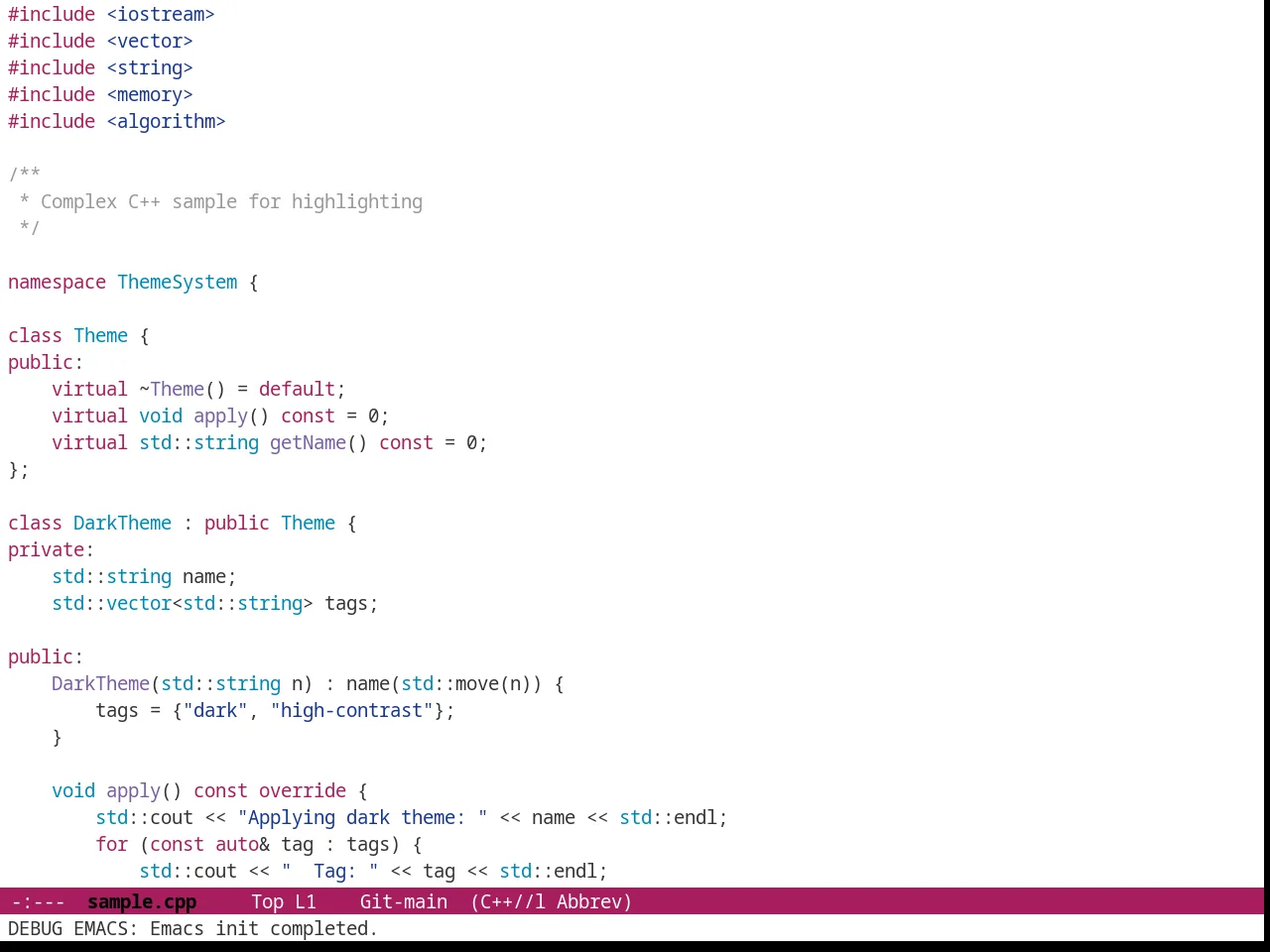The image size is (1270, 952).
Task: Click the Top position indicator in mode line
Action: point(267,901)
